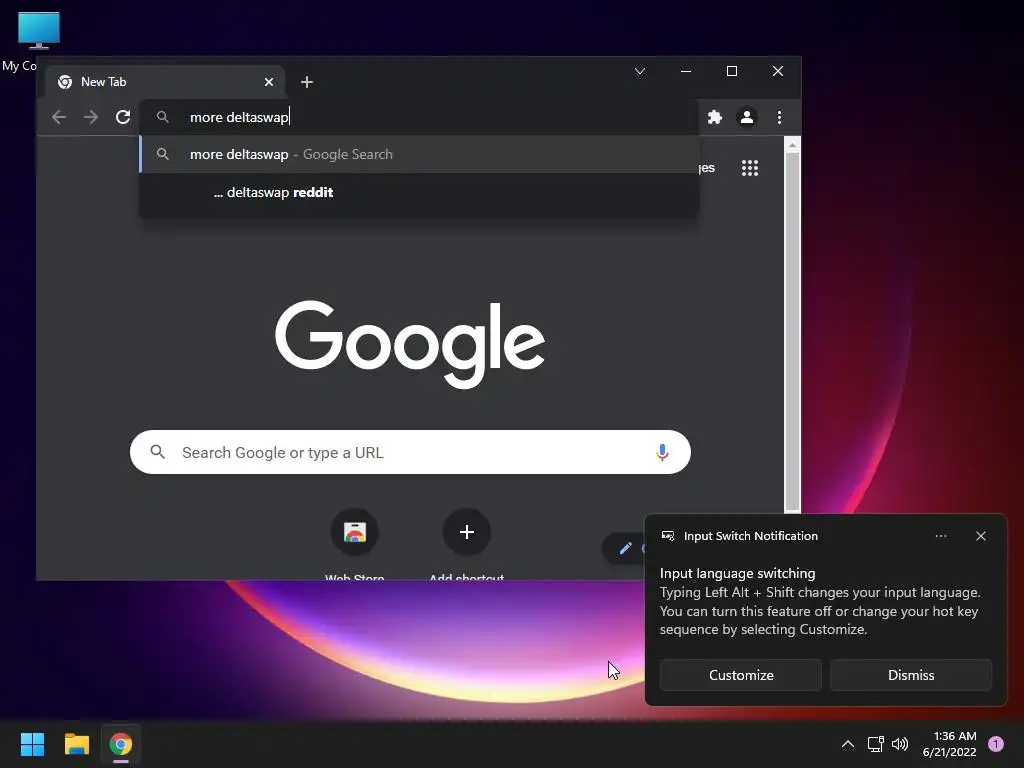Click the network tray icon
The image size is (1024, 768).
pyautogui.click(x=875, y=744)
